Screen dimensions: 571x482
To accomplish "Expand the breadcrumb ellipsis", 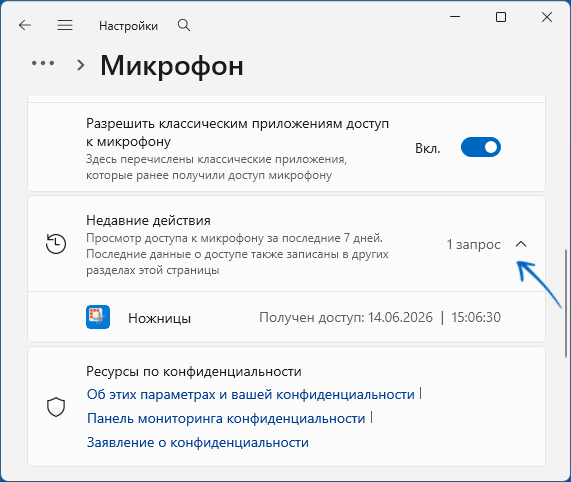I will pos(43,63).
